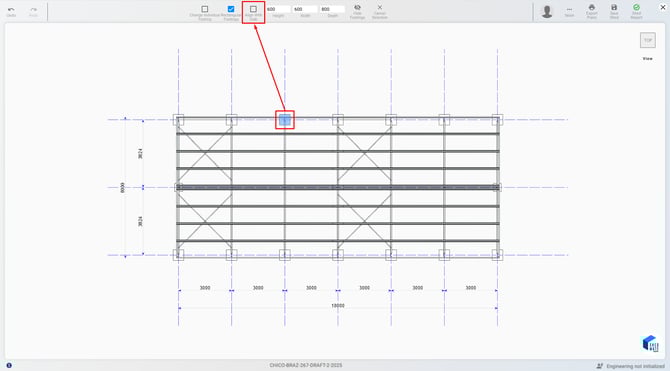The height and width of the screenshot is (371, 670).
Task: Click the Save Shed disk icon
Action: [x=614, y=8]
